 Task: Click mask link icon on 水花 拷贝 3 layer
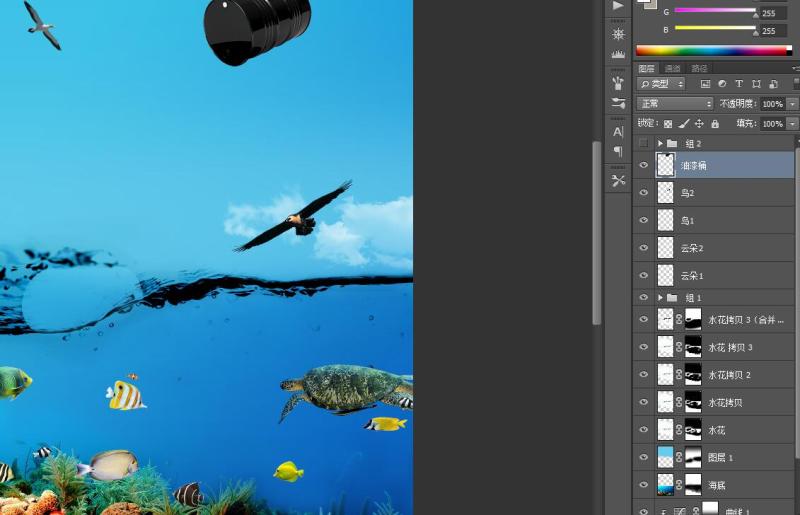click(679, 347)
